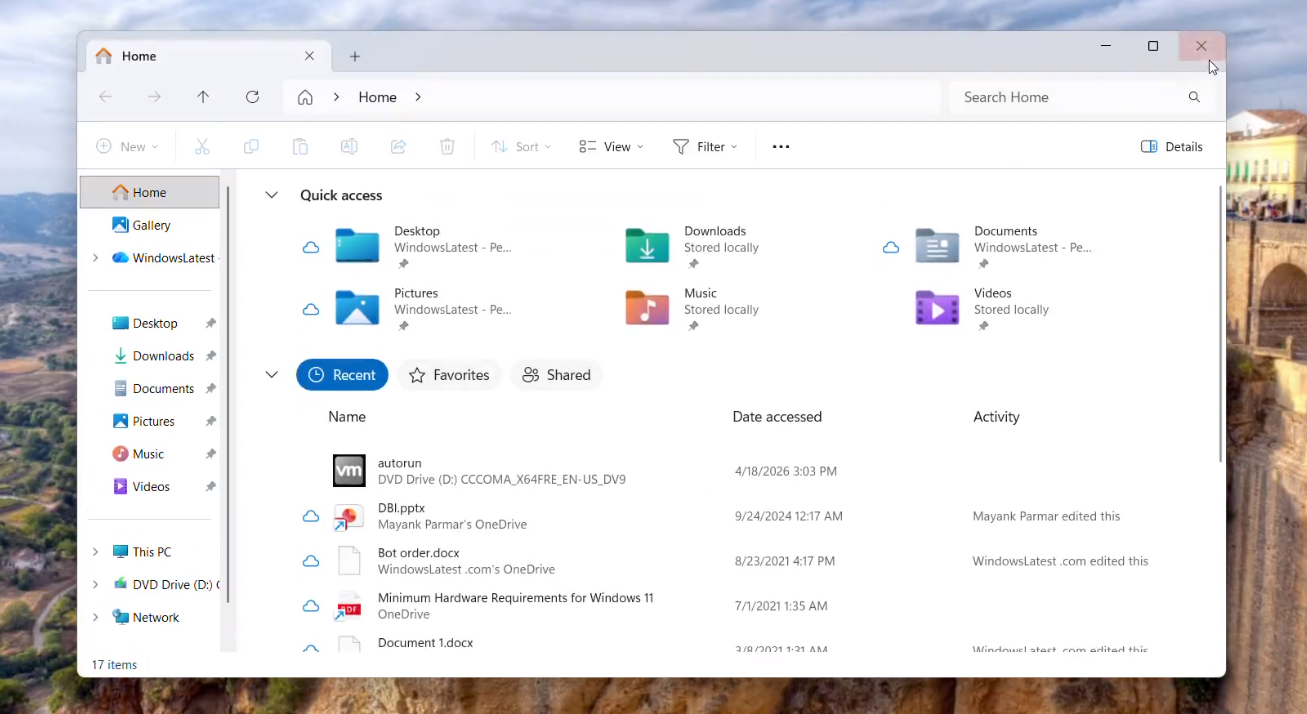1307x714 pixels.
Task: Open the See more ellipsis menu
Action: click(781, 147)
